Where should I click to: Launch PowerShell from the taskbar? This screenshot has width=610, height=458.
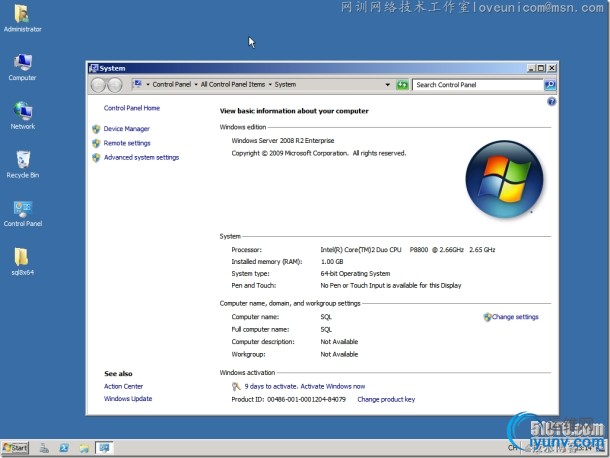[x=64, y=448]
